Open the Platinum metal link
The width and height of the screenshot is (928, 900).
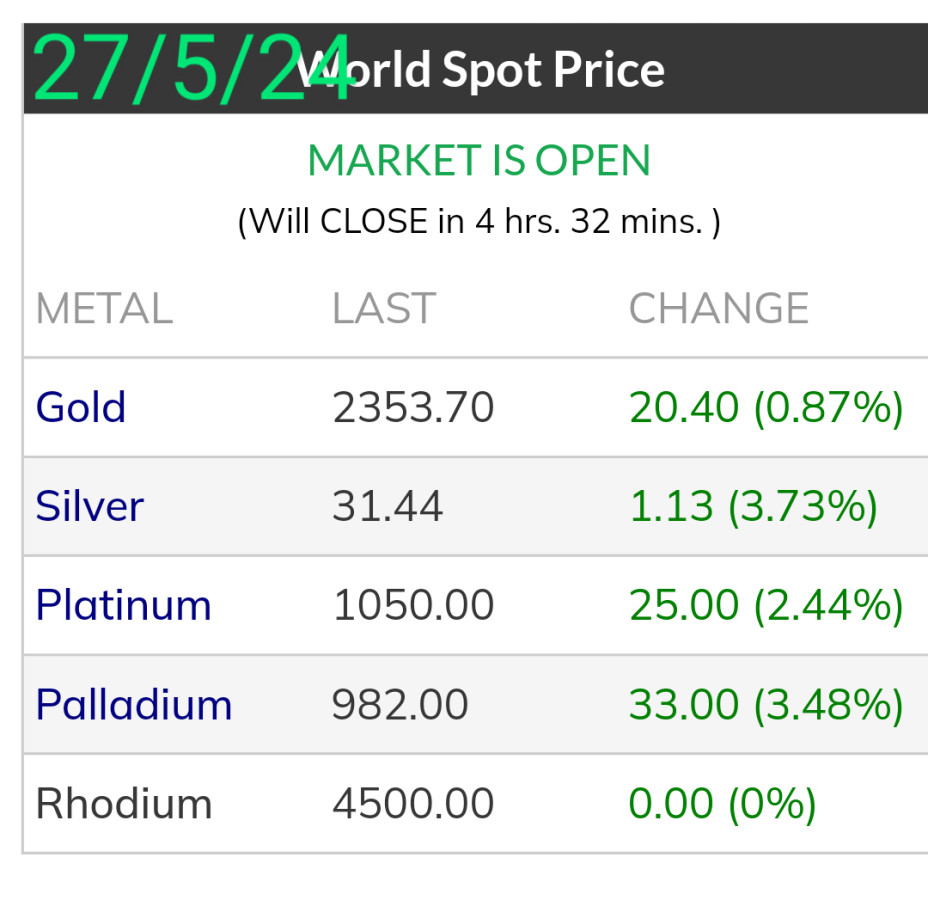pos(123,605)
